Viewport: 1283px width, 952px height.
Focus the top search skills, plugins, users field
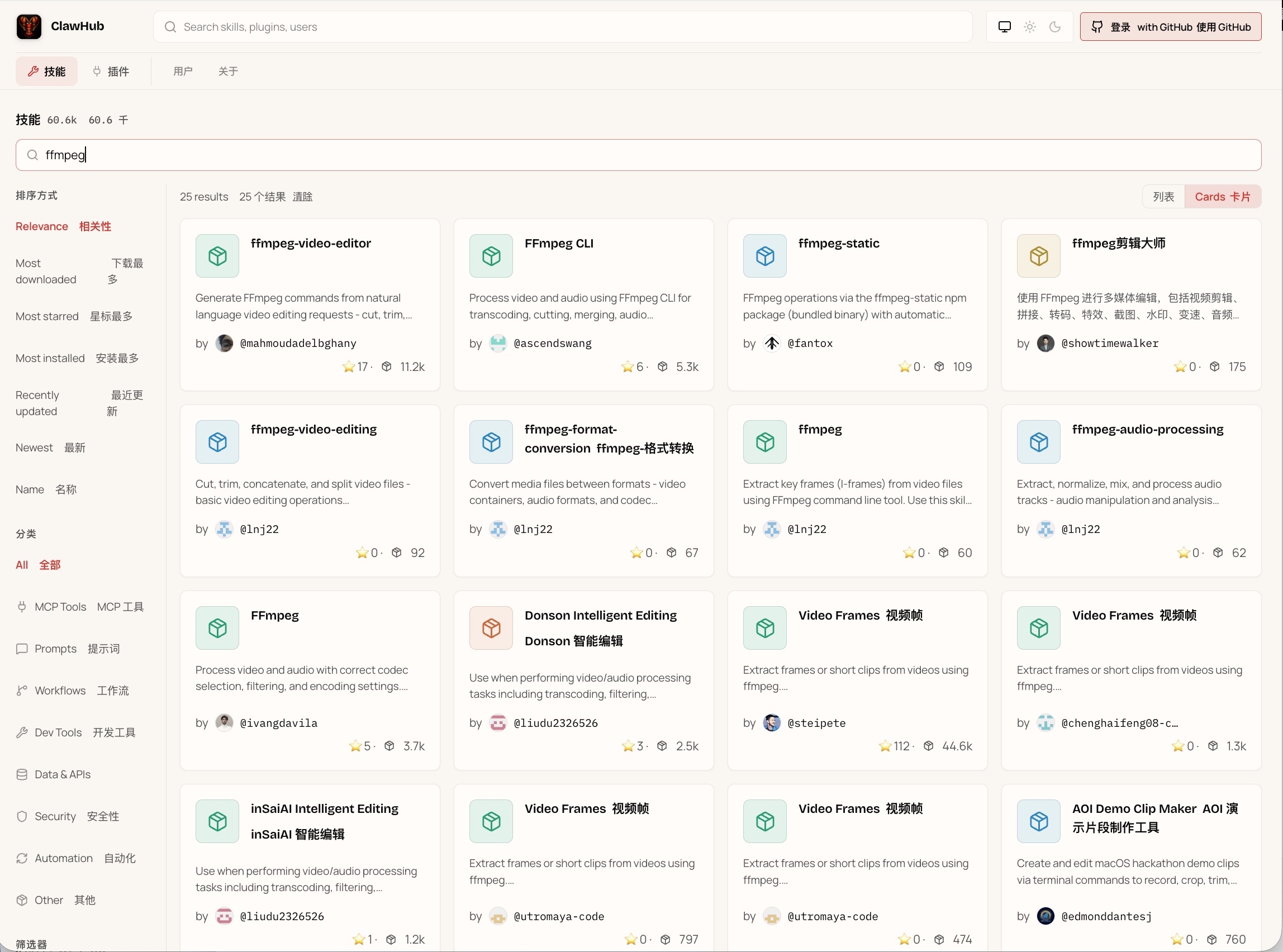pyautogui.click(x=563, y=26)
